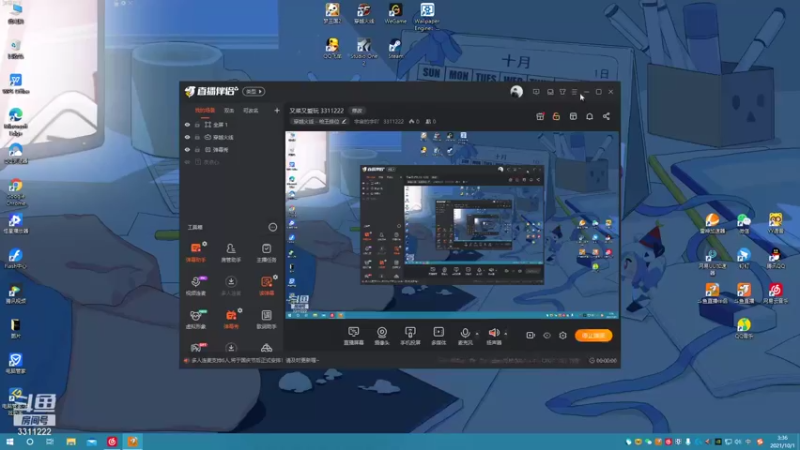Add a new scene with plus button
The width and height of the screenshot is (800, 450).
click(x=277, y=110)
